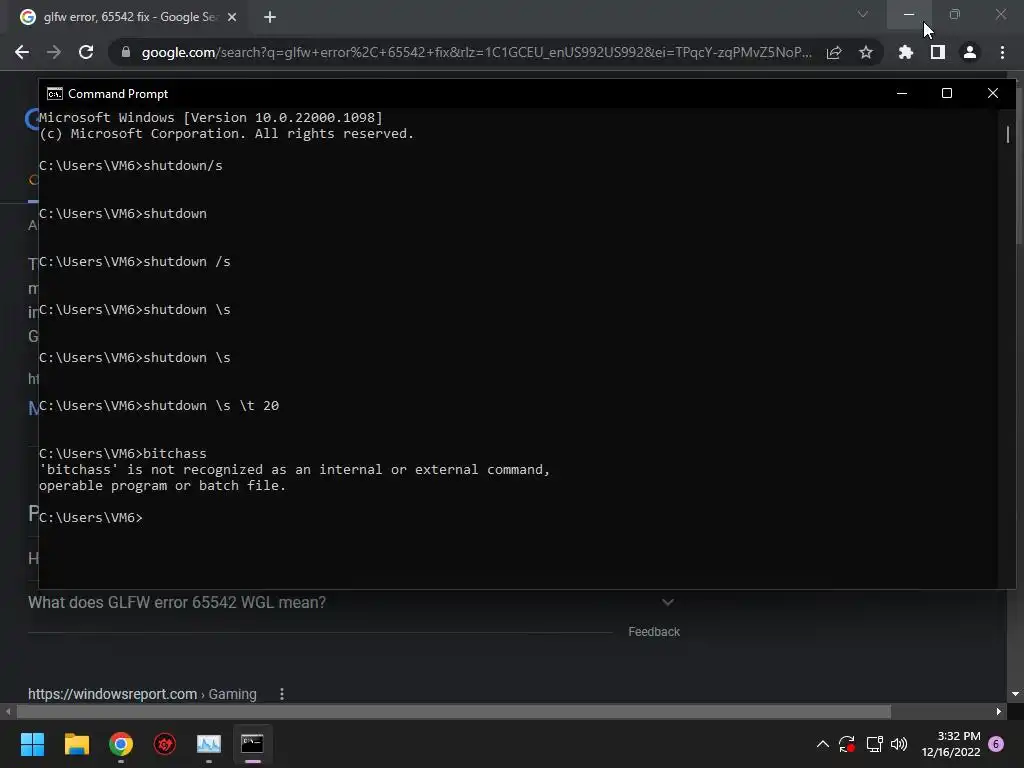Click the Chrome address bar URL
Viewport: 1024px width, 768px height.
point(477,52)
